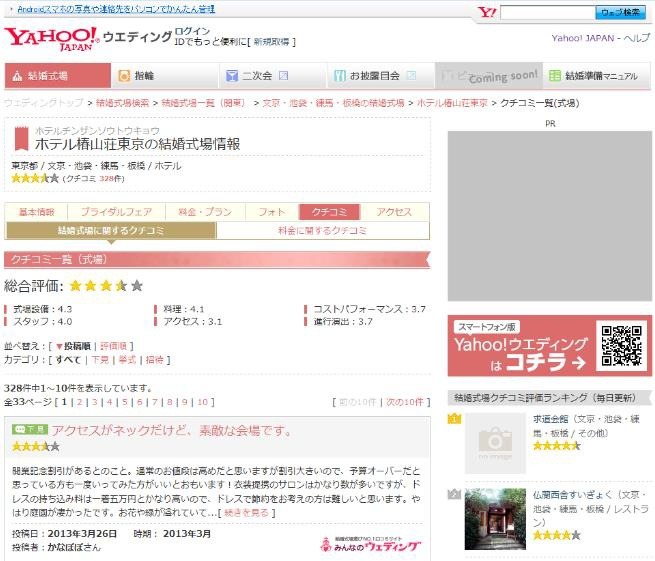Open the 結婚準備マニュアル tab
This screenshot has height=561, width=655.
[x=597, y=76]
